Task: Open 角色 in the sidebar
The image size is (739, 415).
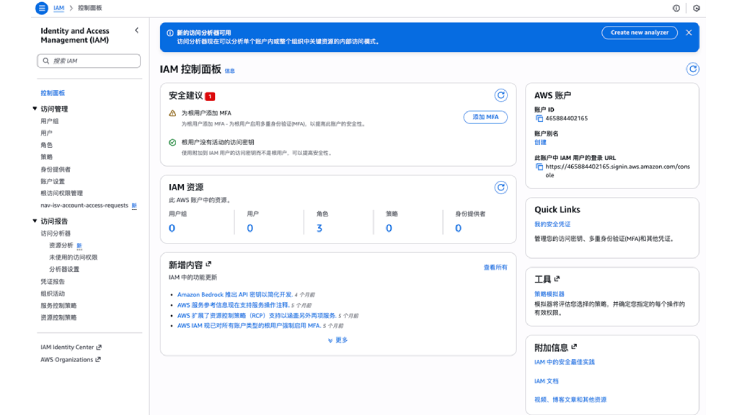Action: point(46,145)
